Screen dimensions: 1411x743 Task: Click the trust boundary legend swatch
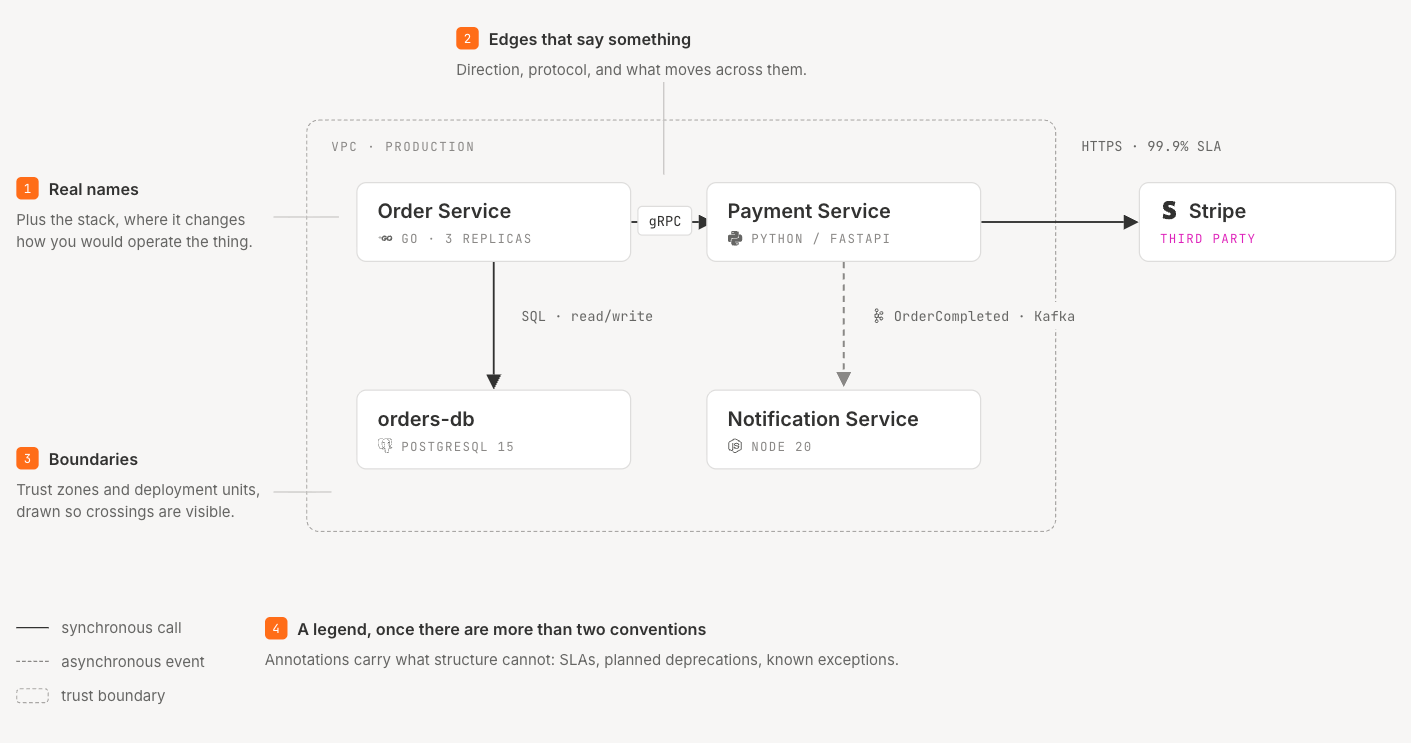(32, 696)
